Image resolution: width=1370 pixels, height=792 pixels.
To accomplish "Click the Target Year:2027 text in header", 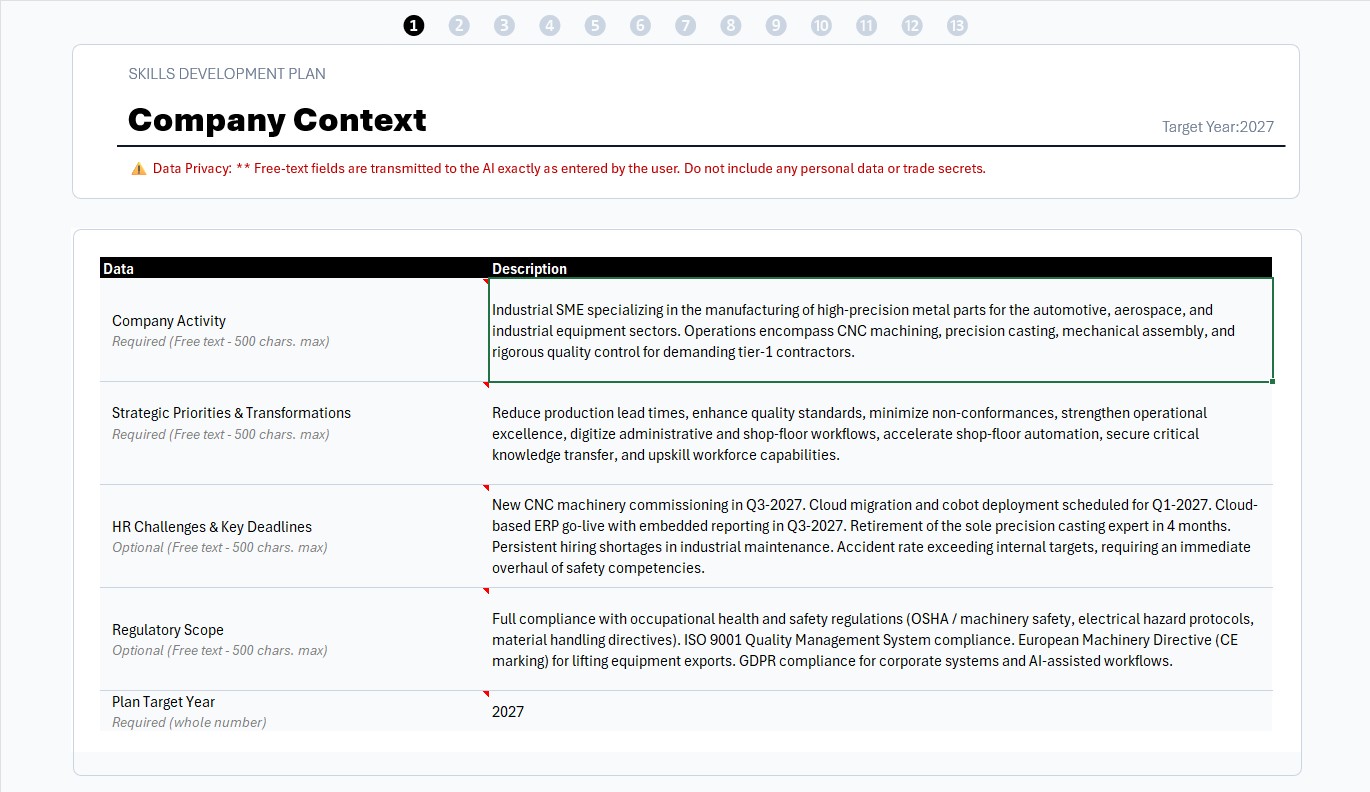I will 1218,127.
